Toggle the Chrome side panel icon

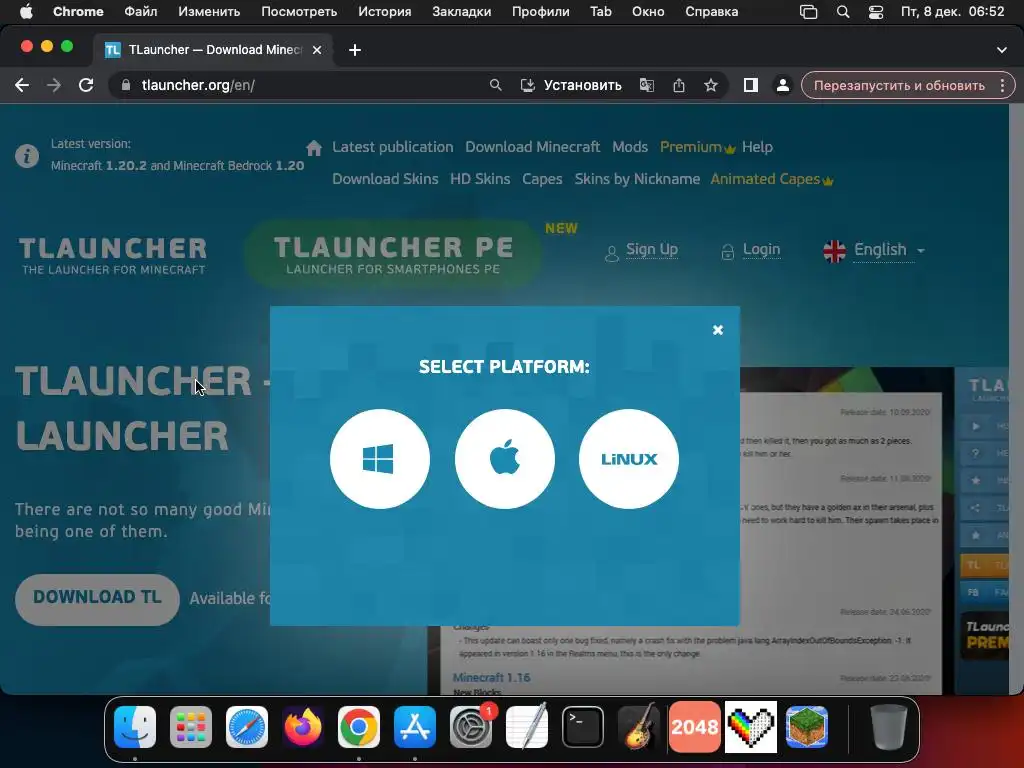pos(750,85)
